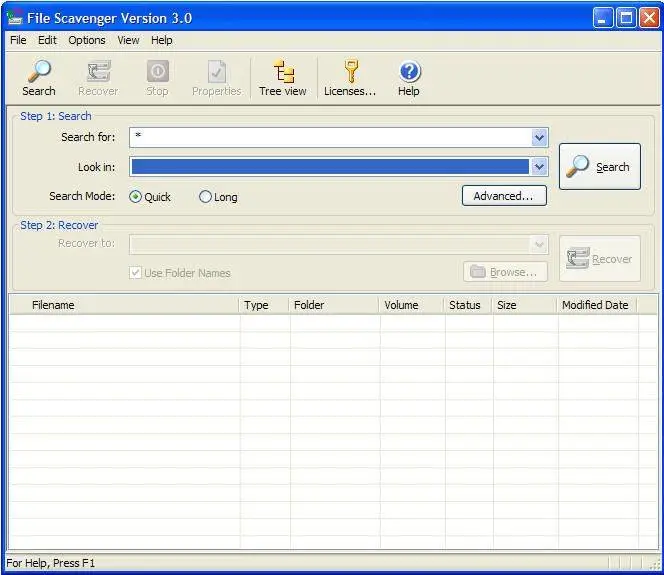
Task: Select the Quick search mode
Action: 135,196
